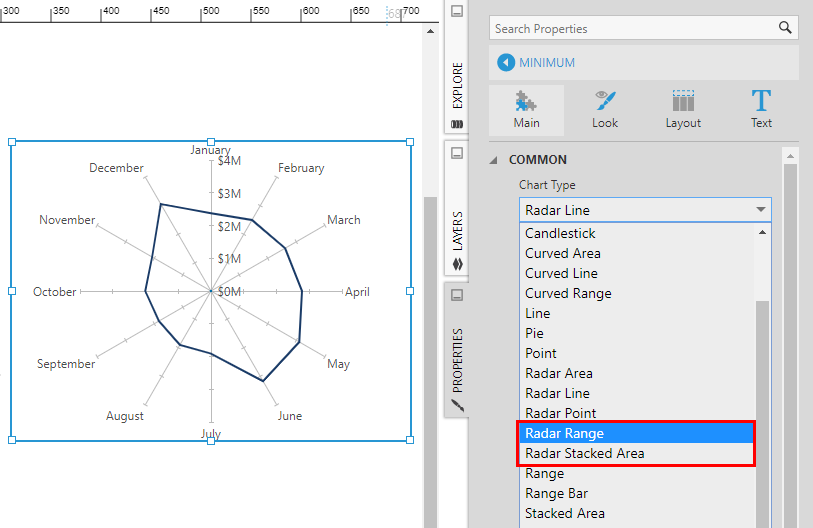Select Pie chart type
This screenshot has height=528, width=813.
[637, 333]
